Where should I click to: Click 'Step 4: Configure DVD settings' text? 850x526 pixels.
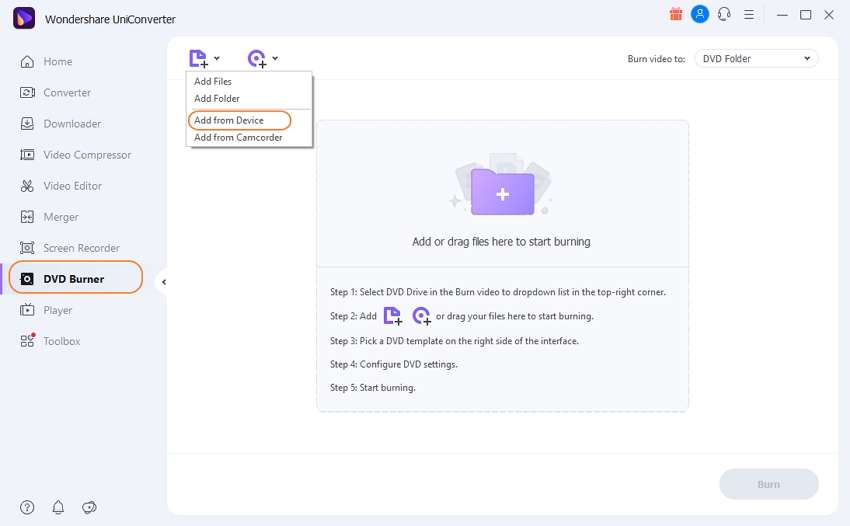tap(394, 364)
